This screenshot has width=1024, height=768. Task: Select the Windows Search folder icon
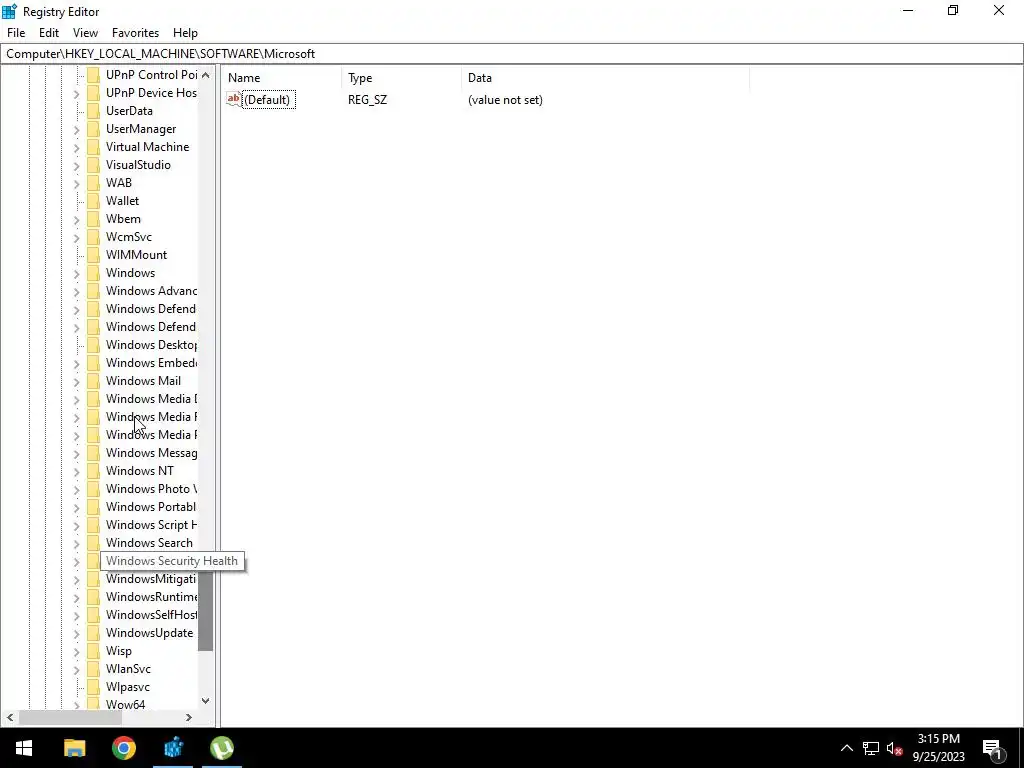click(93, 543)
